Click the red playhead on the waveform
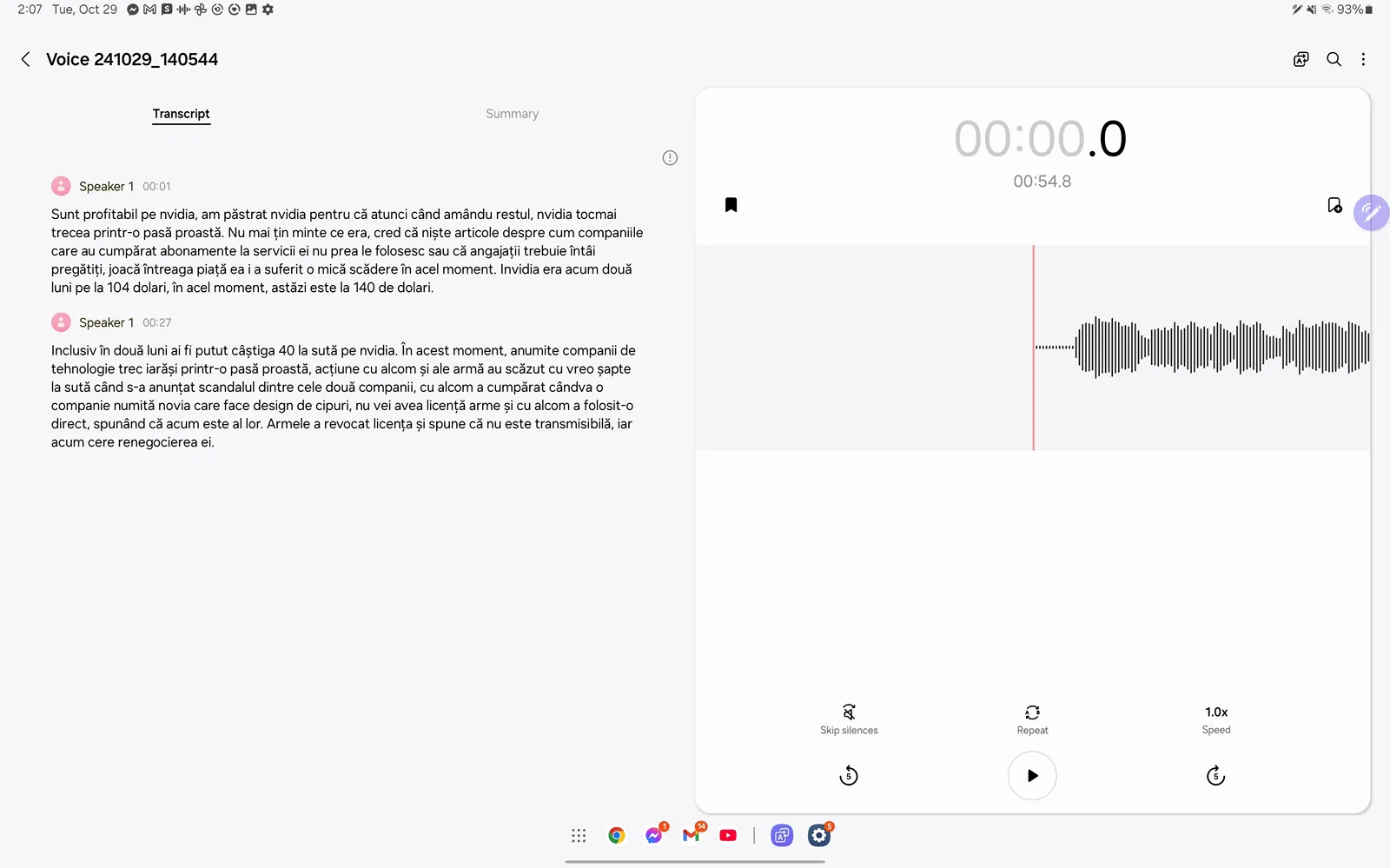This screenshot has height=868, width=1390. pos(1033,348)
